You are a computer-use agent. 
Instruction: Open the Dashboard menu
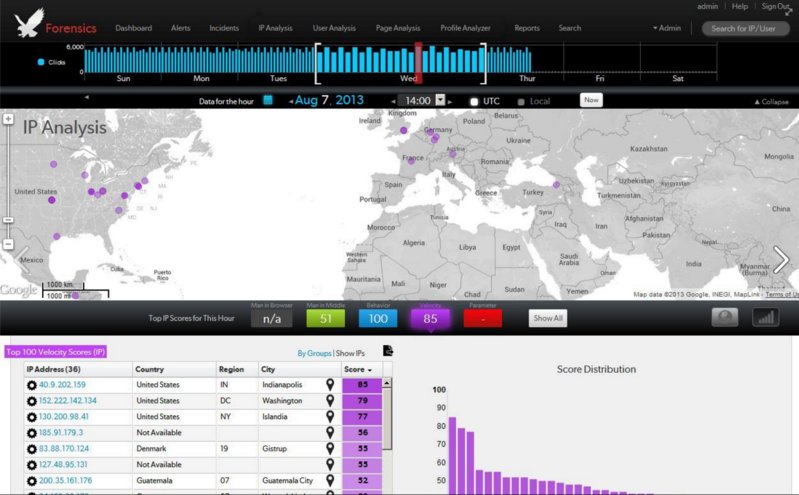click(x=134, y=28)
